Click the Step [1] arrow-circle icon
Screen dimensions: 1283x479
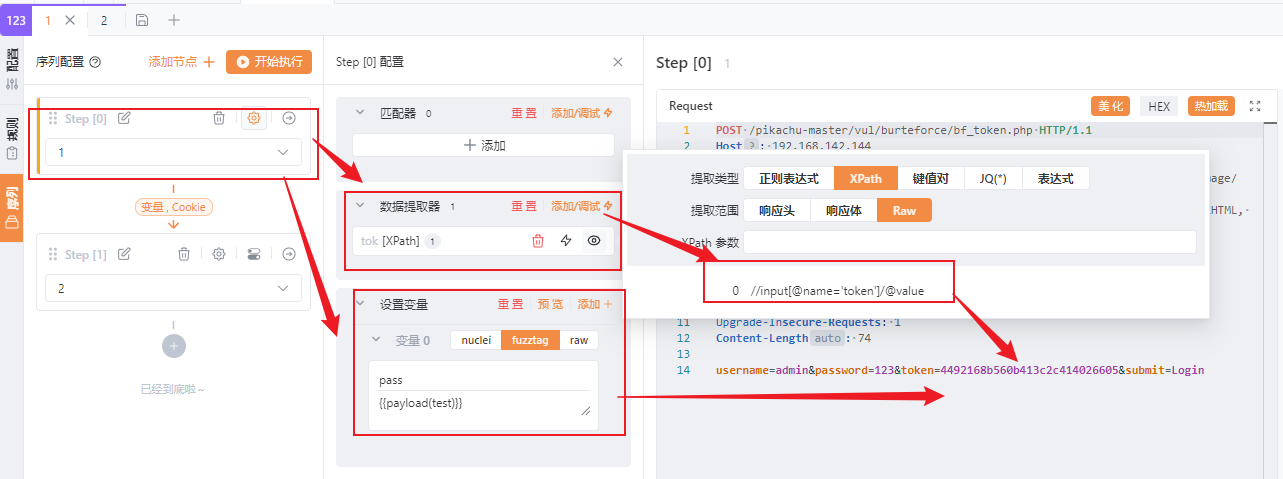click(289, 254)
